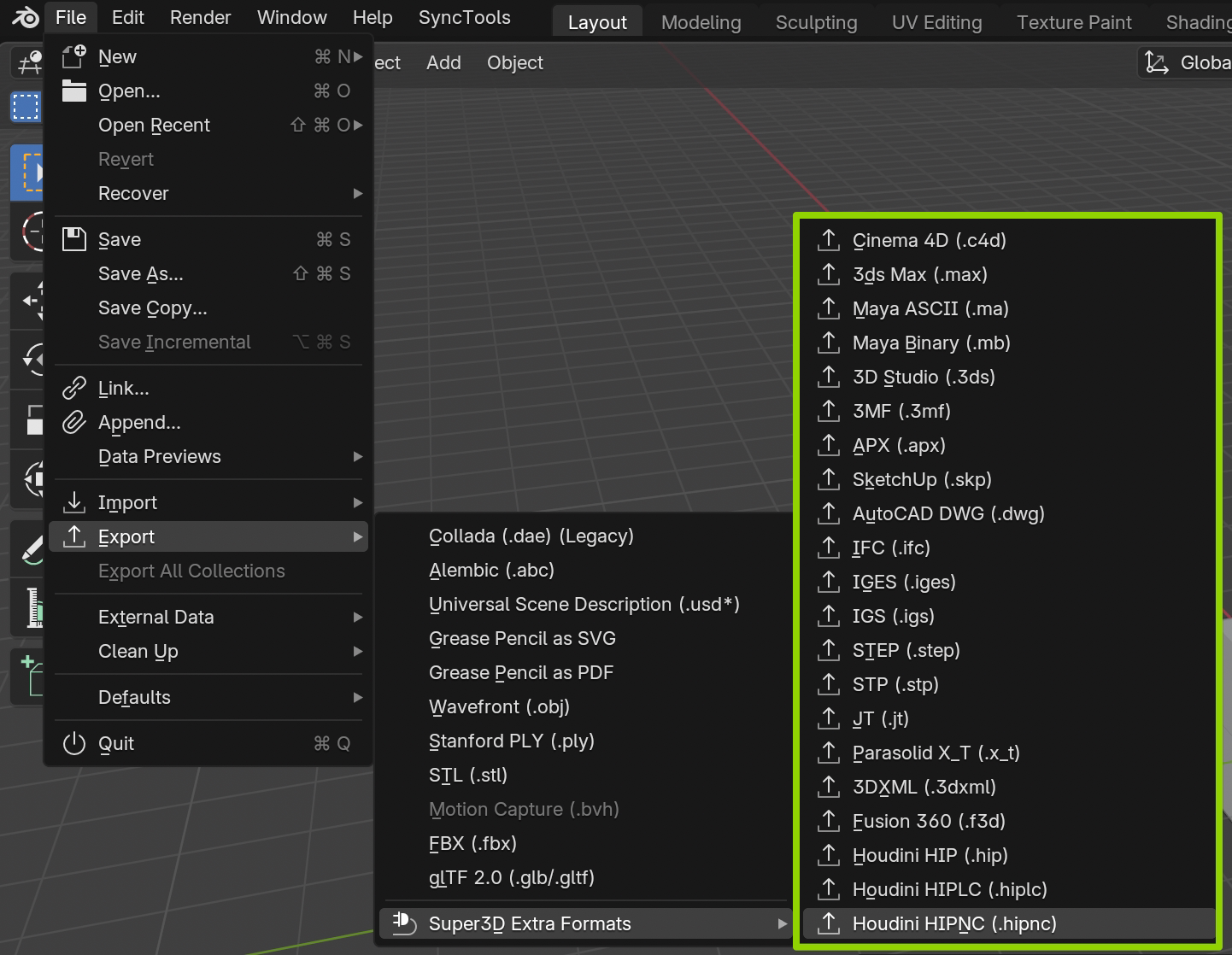Choose Grease Pencil as PDF

click(x=584, y=672)
